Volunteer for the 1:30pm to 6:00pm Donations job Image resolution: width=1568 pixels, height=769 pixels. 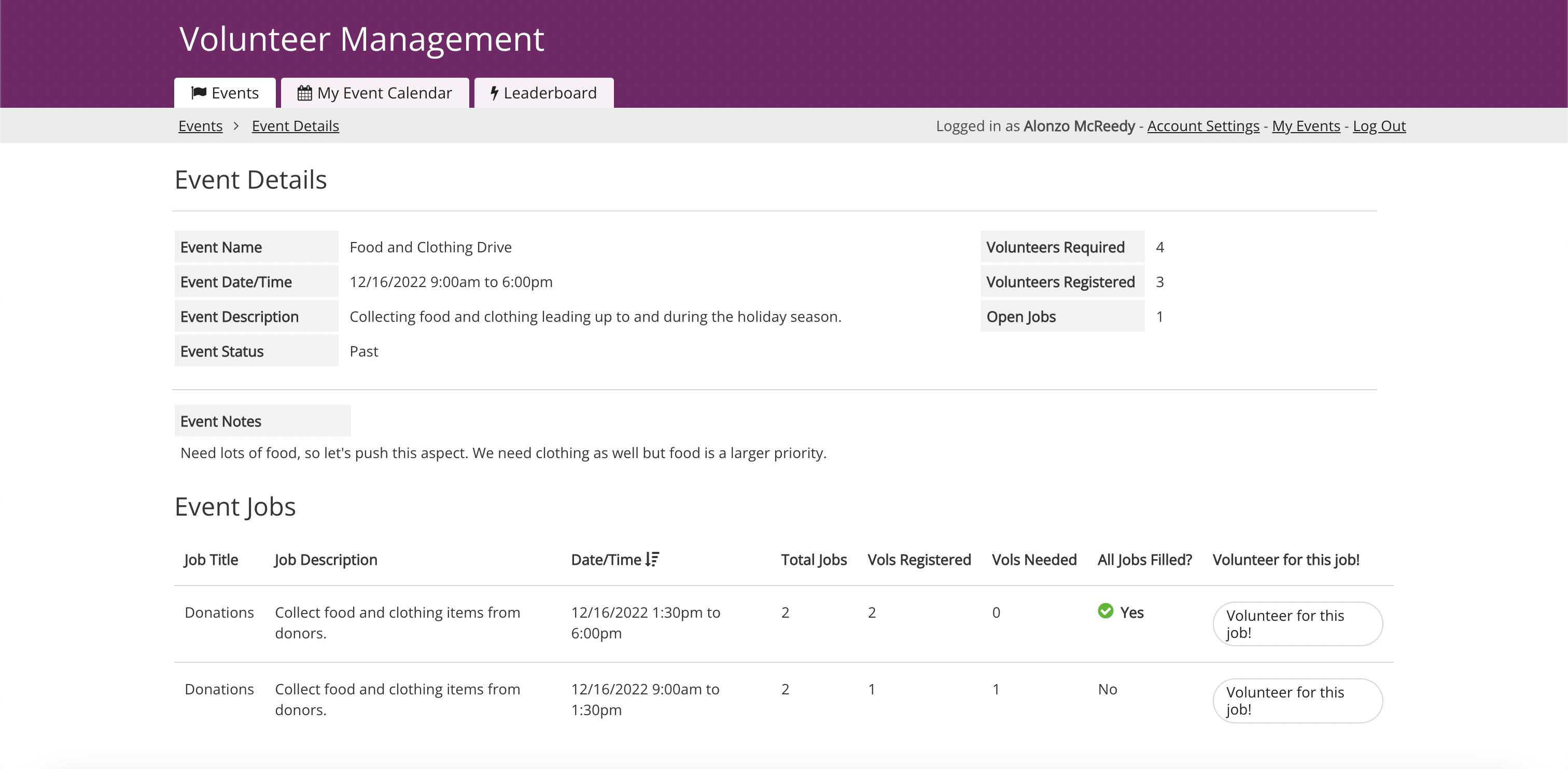[x=1297, y=623]
